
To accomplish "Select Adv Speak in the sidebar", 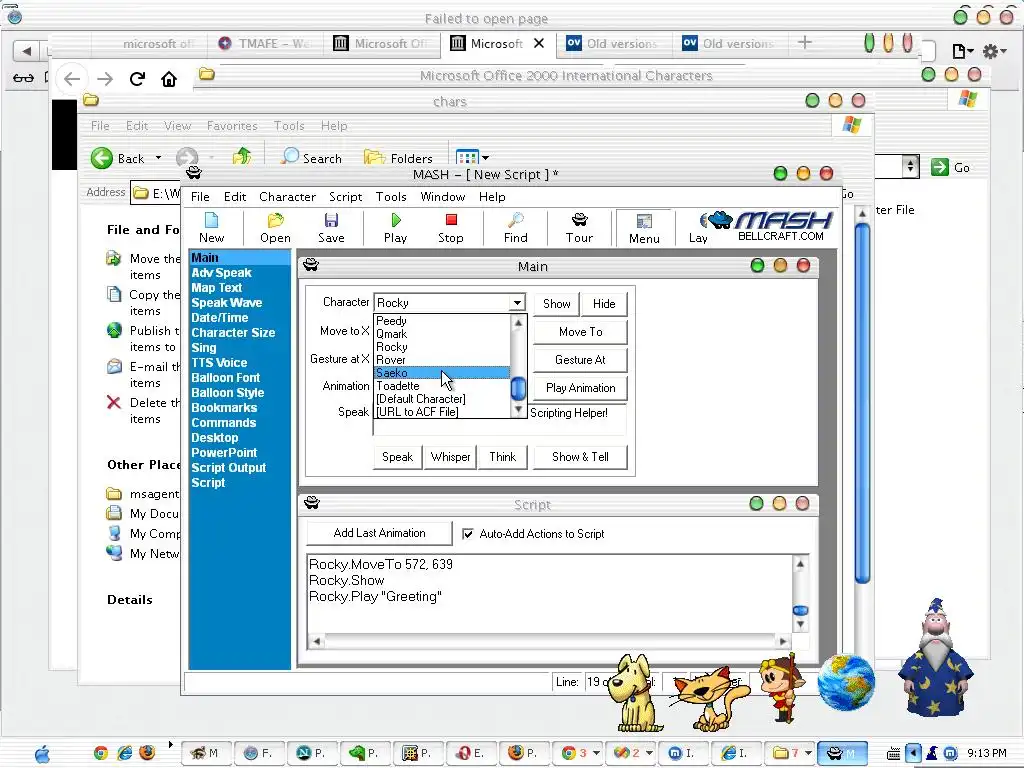I will (221, 273).
